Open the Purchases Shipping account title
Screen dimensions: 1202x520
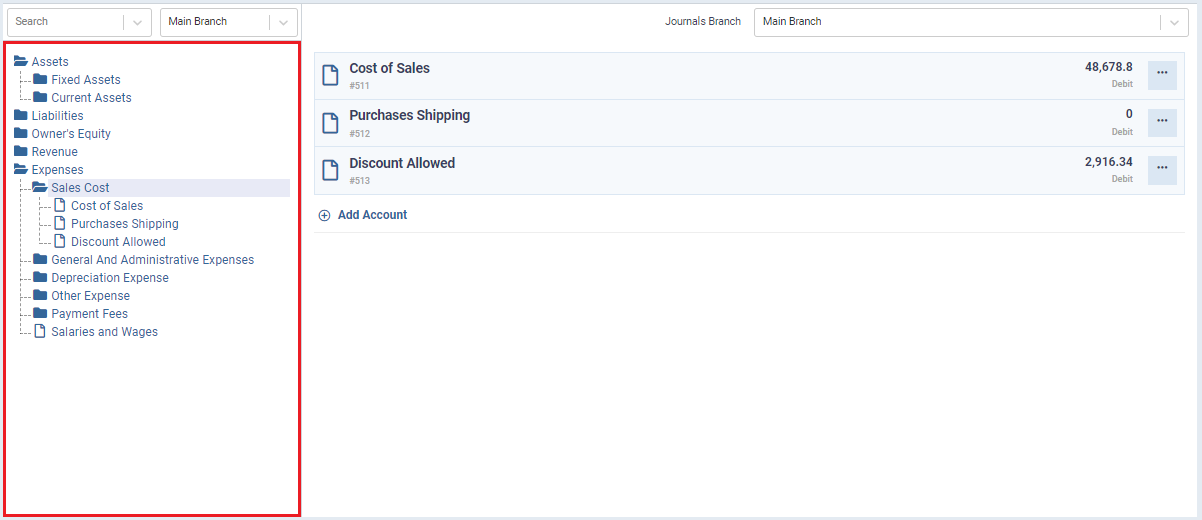pos(409,115)
